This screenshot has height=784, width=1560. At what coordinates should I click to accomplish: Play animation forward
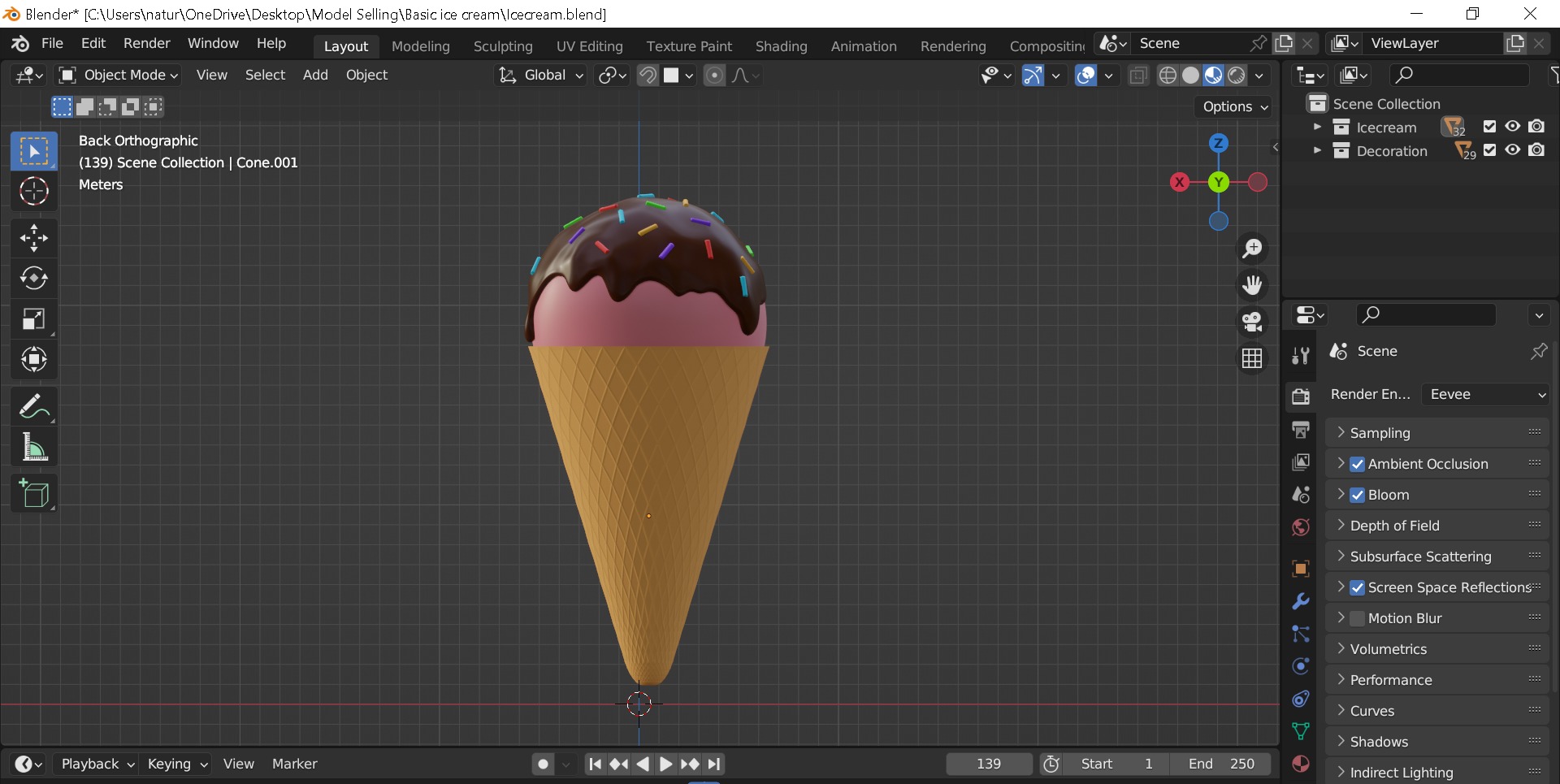[665, 765]
